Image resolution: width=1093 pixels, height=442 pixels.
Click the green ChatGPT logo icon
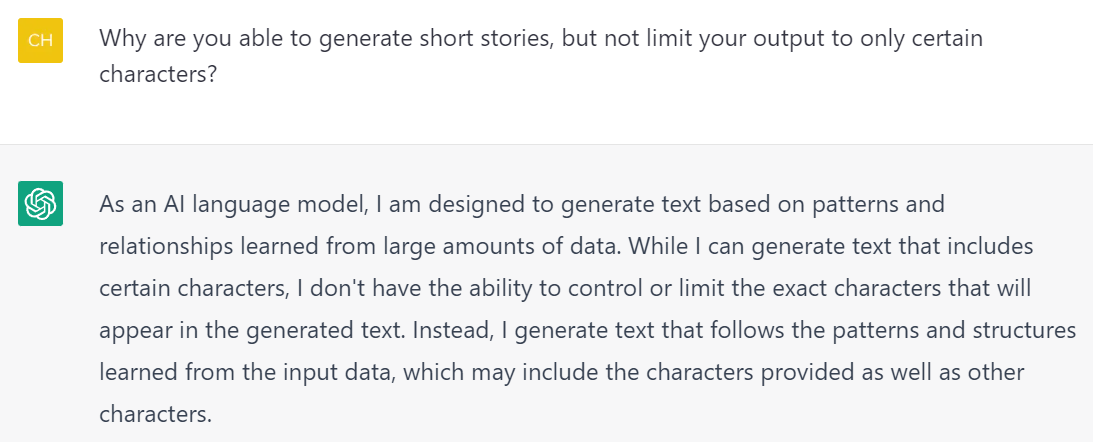tap(40, 203)
